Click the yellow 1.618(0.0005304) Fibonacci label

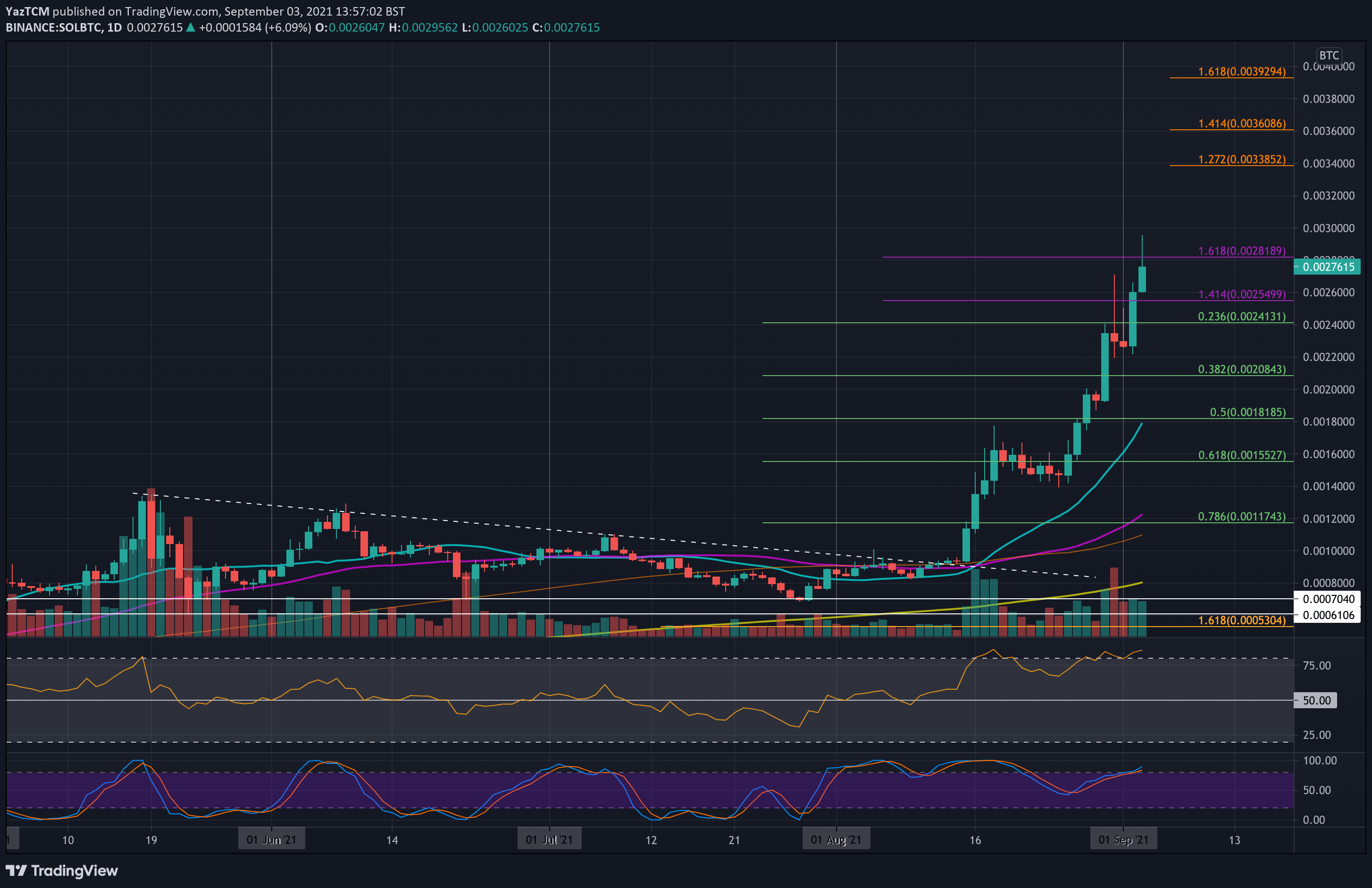[1241, 621]
